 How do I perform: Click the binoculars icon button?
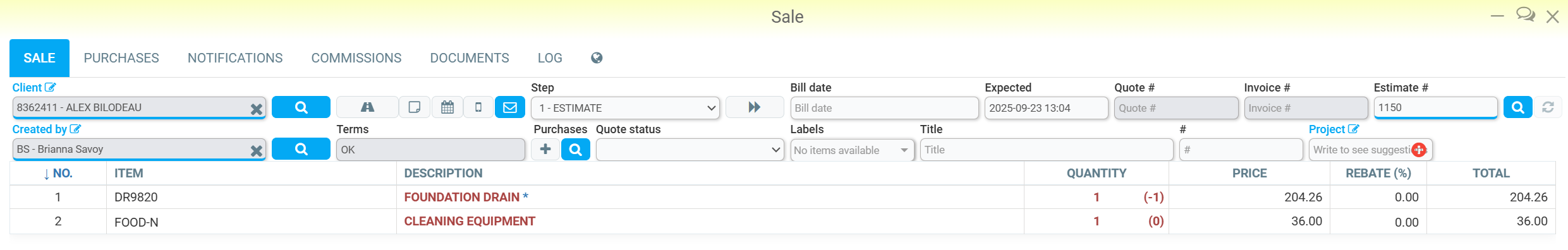(x=367, y=107)
